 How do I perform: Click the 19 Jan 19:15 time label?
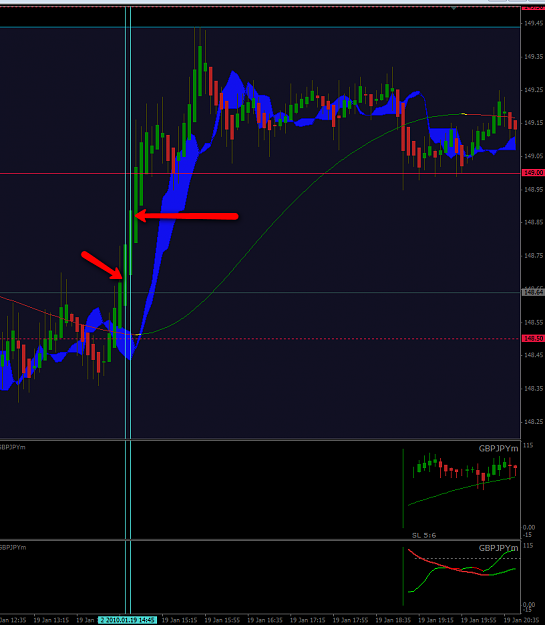click(436, 621)
